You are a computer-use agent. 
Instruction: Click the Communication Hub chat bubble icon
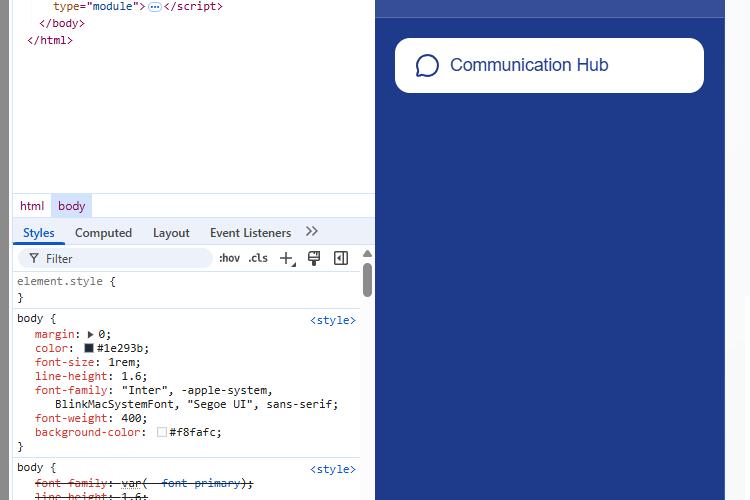click(x=427, y=66)
